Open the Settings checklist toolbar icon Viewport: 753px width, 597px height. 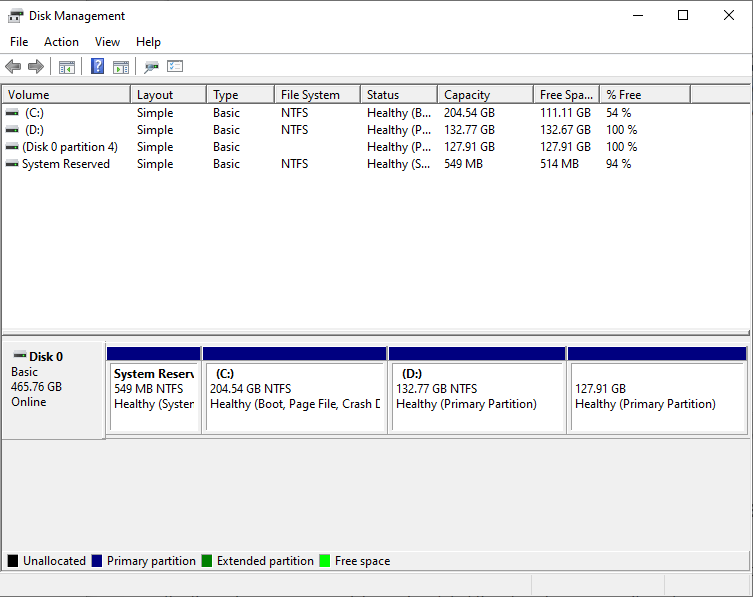tap(175, 67)
